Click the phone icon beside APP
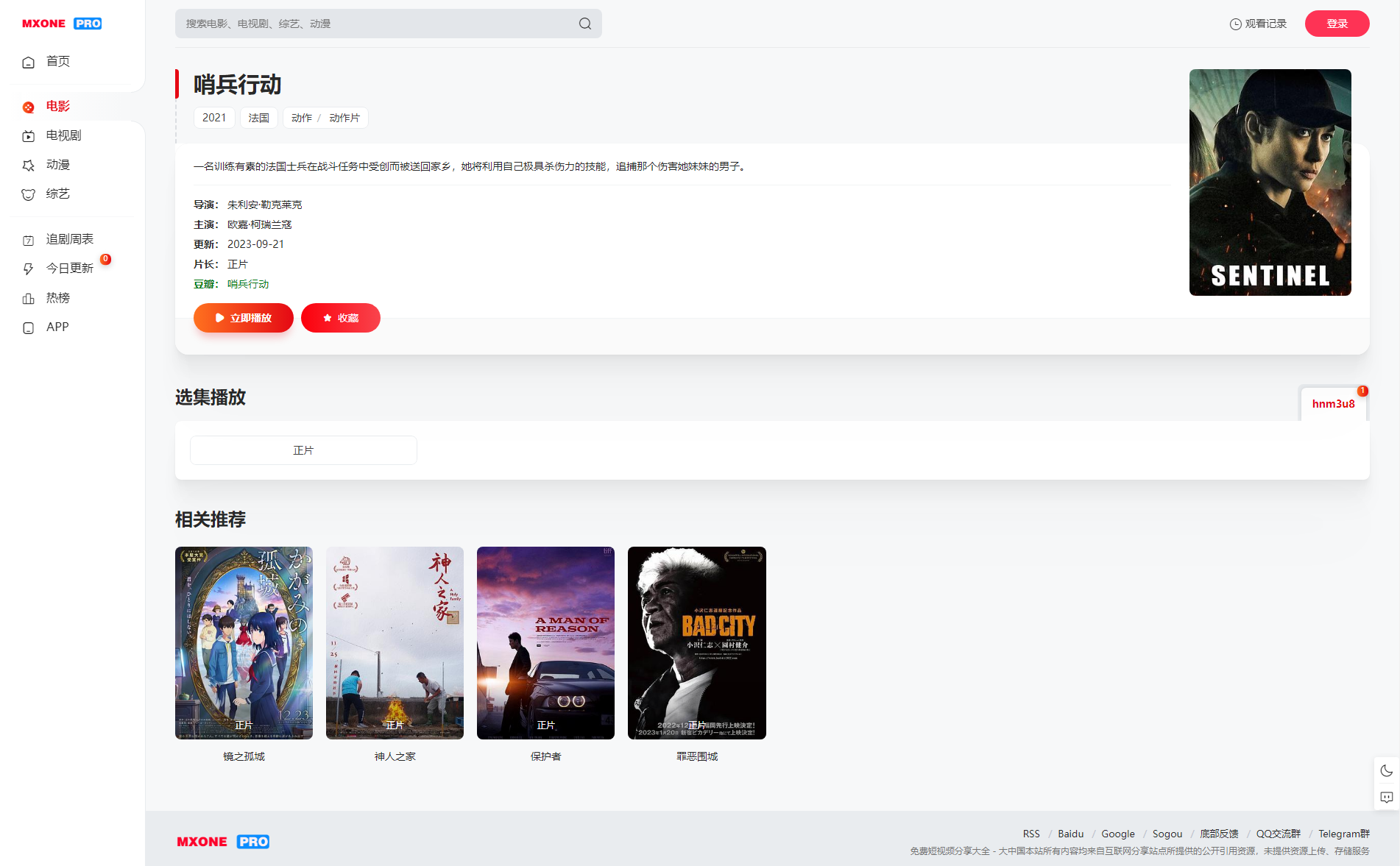This screenshot has width=1400, height=866. pyautogui.click(x=28, y=328)
